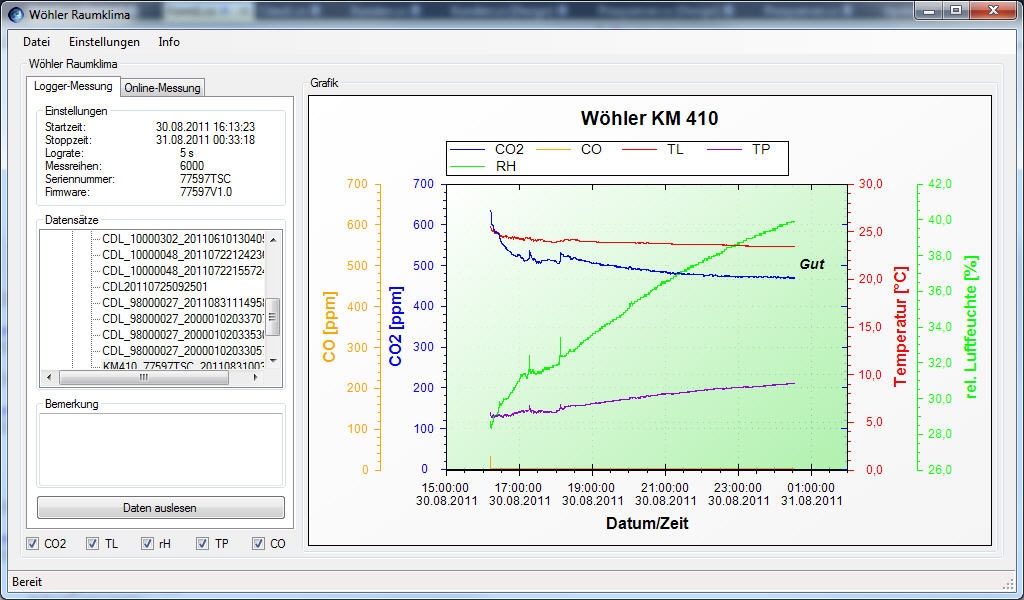The width and height of the screenshot is (1024, 600).
Task: Toggle the TP curve checkbox
Action: 202,543
